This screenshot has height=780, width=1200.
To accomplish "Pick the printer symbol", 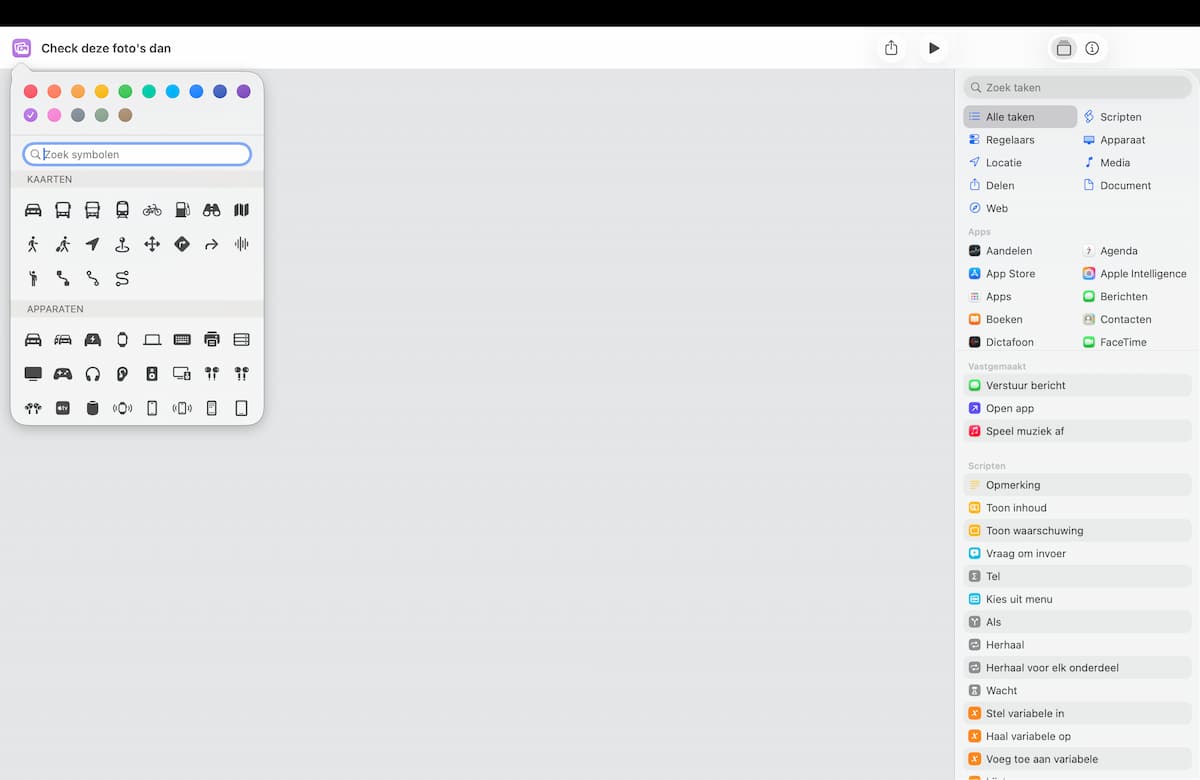I will tap(212, 340).
